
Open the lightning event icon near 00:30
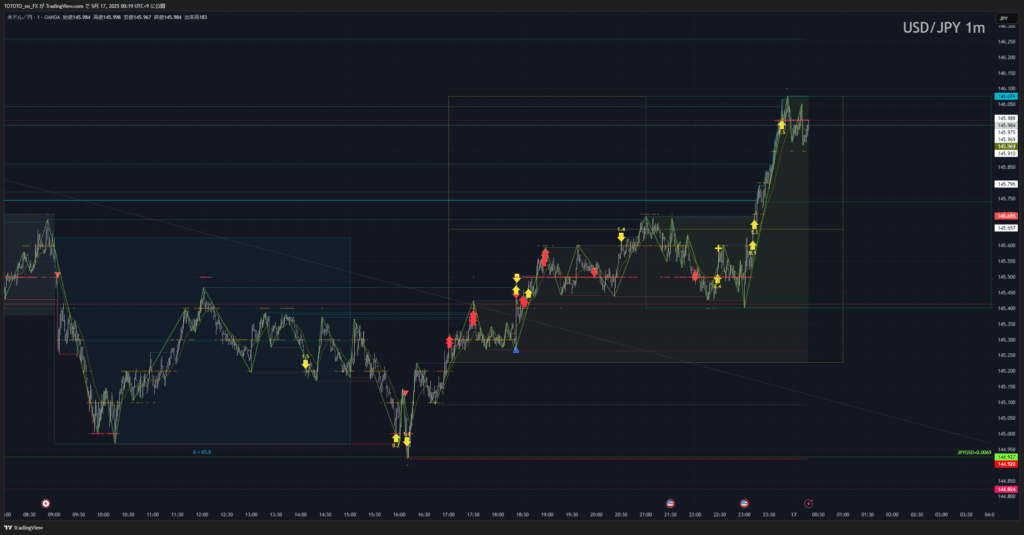(808, 504)
